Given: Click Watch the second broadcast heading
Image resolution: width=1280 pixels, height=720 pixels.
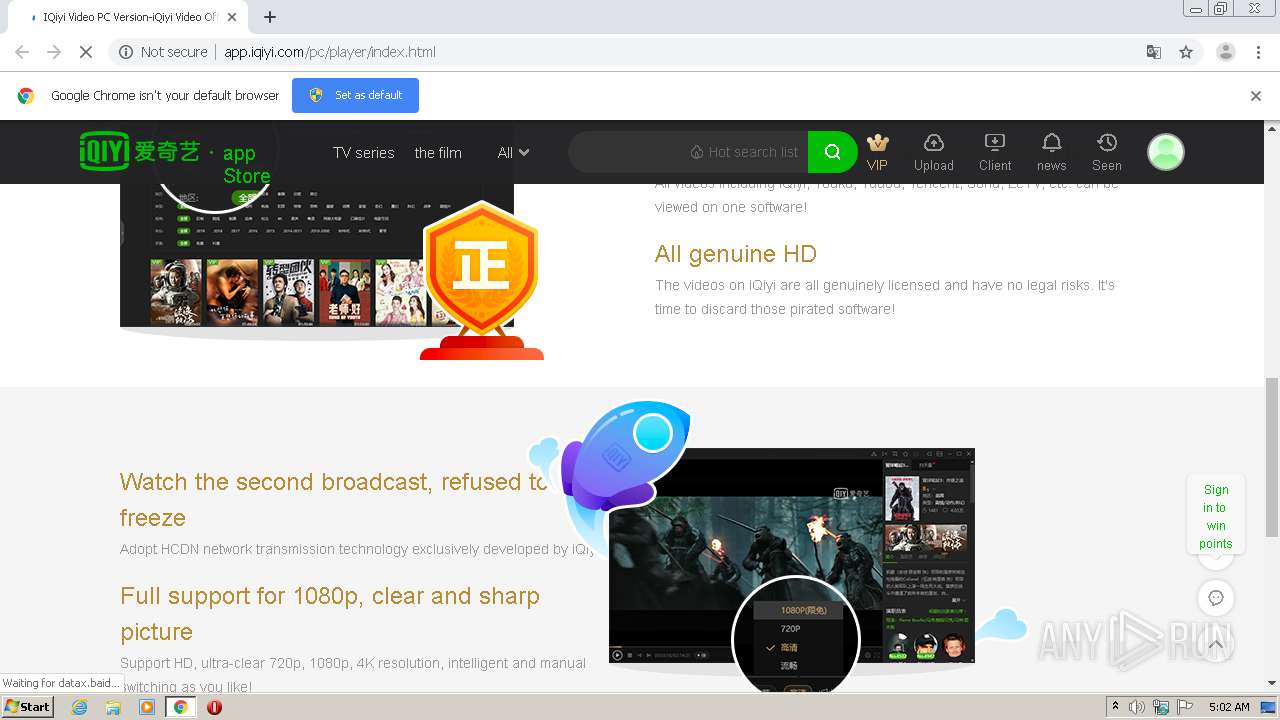Looking at the screenshot, I should pyautogui.click(x=335, y=499).
